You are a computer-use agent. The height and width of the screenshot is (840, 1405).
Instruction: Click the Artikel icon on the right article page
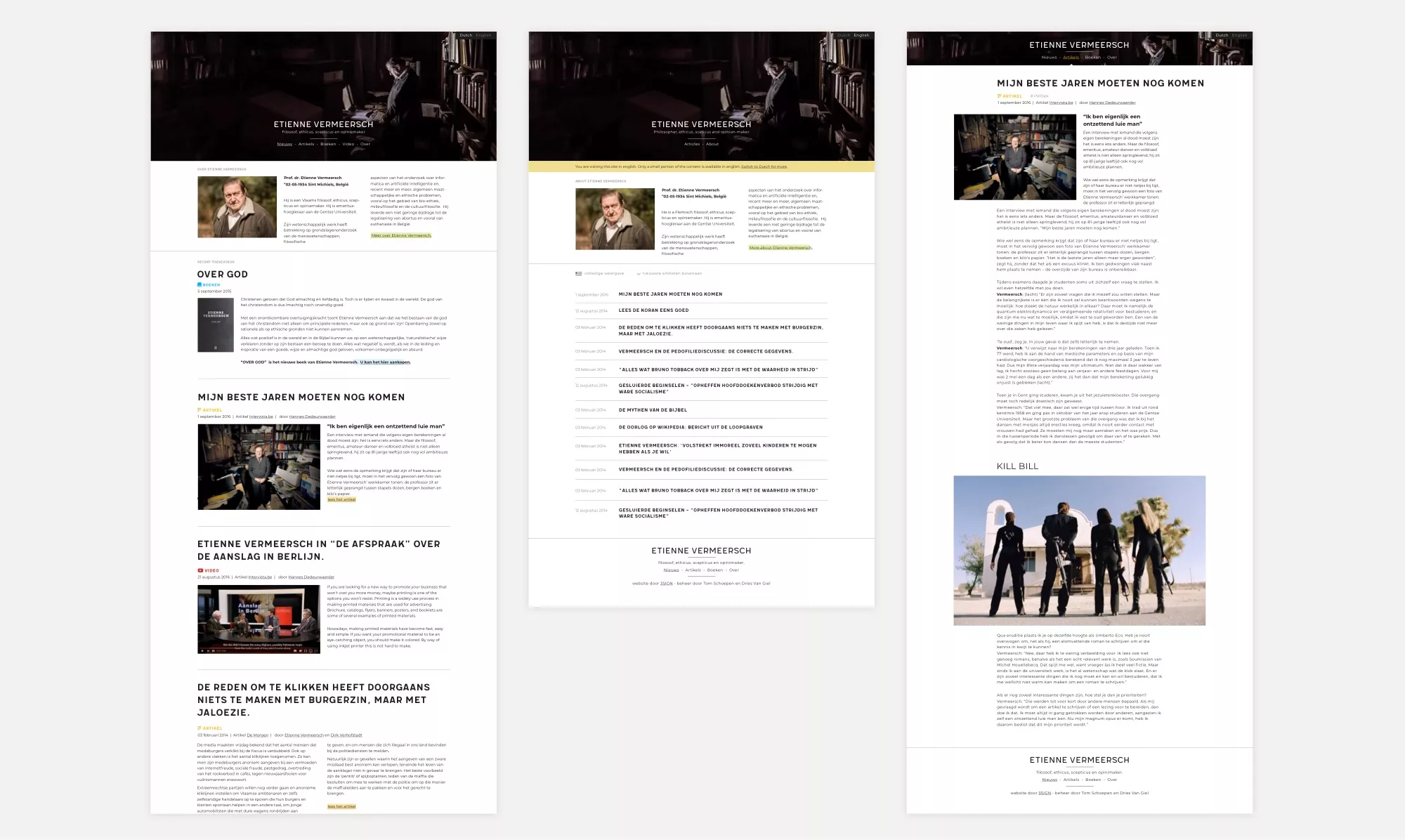pyautogui.click(x=999, y=96)
